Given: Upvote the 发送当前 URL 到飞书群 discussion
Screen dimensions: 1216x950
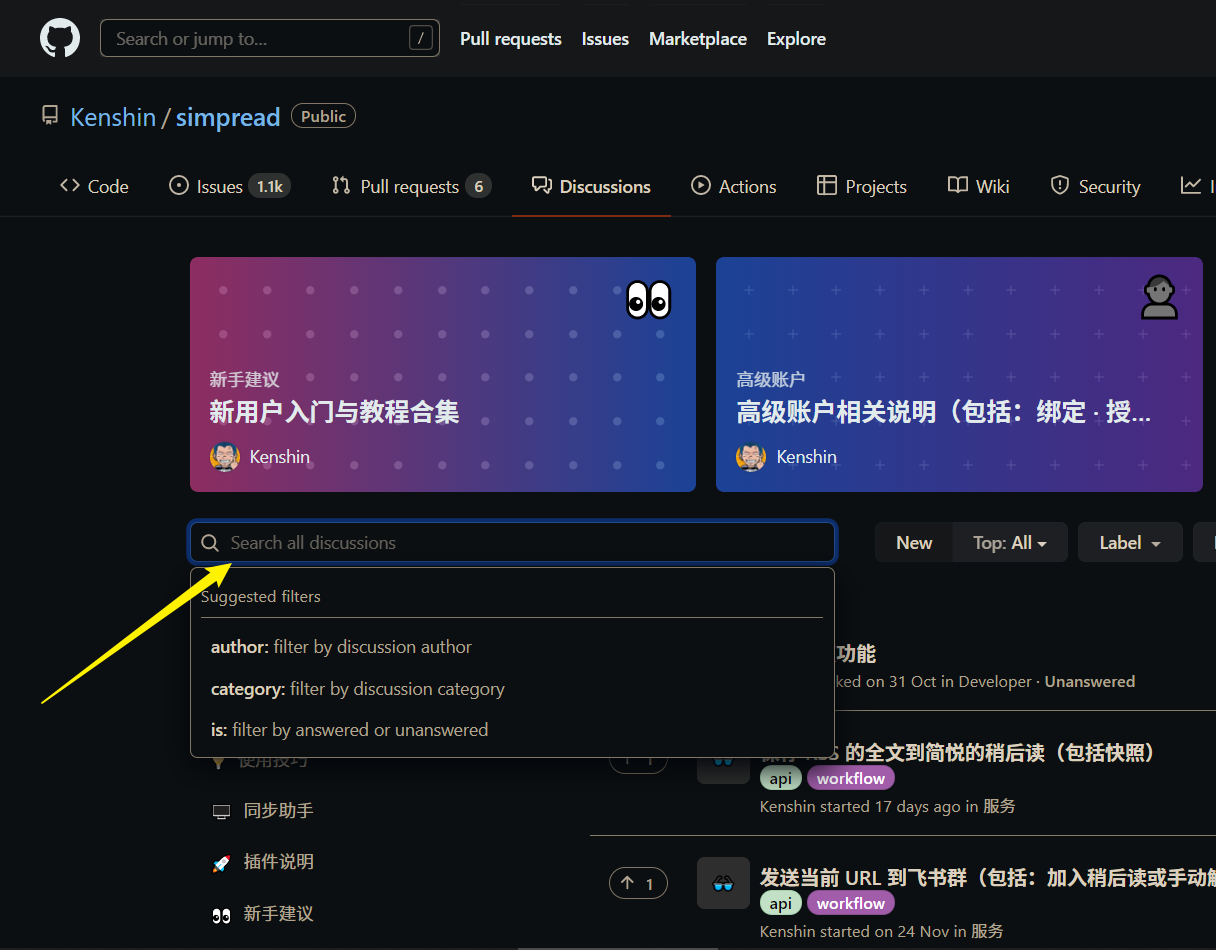Looking at the screenshot, I should [638, 883].
